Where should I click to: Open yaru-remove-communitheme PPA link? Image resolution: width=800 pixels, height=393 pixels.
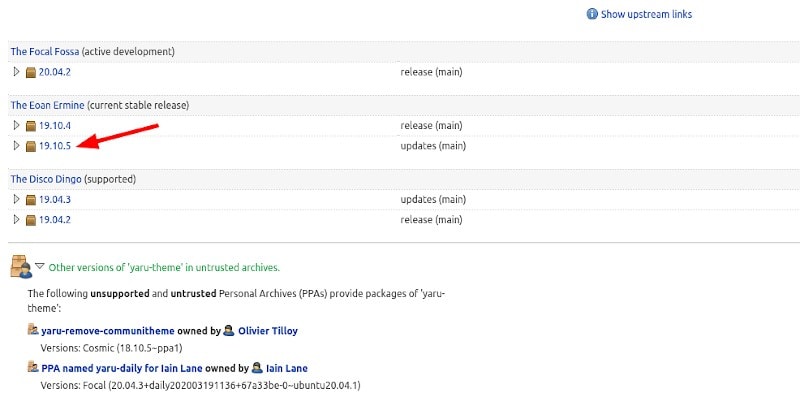(108, 331)
